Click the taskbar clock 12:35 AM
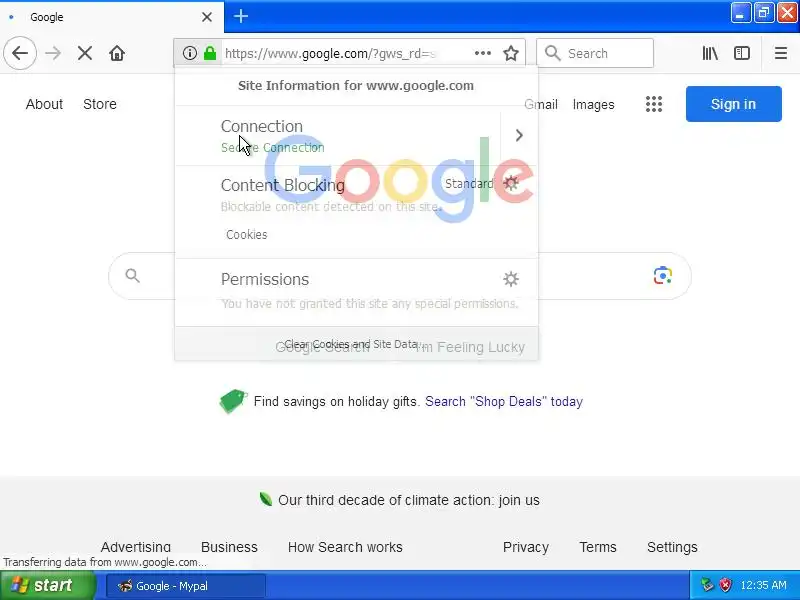This screenshot has height=600, width=800. tap(763, 585)
